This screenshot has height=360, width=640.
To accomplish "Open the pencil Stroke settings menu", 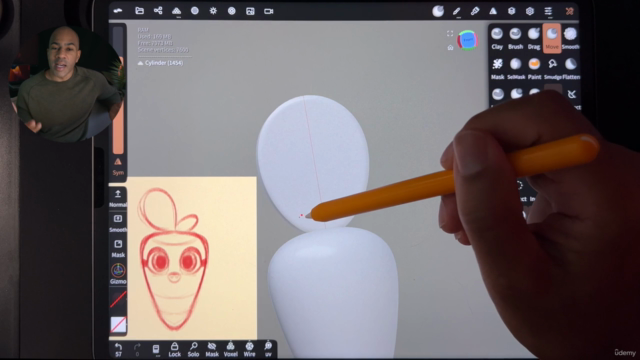I will 457,11.
